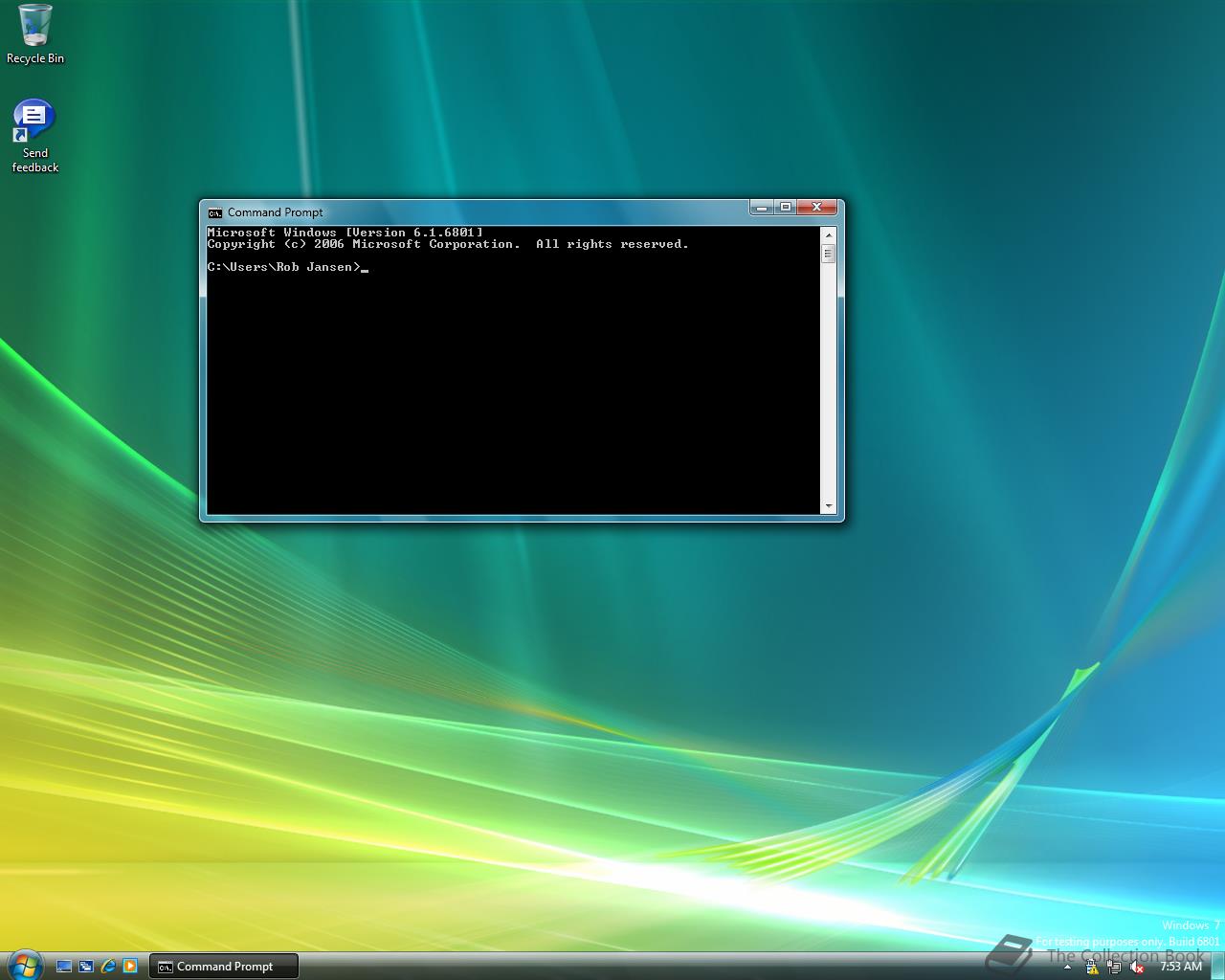The image size is (1225, 980).
Task: Open the Recycle Bin desktop icon
Action: coord(35,34)
